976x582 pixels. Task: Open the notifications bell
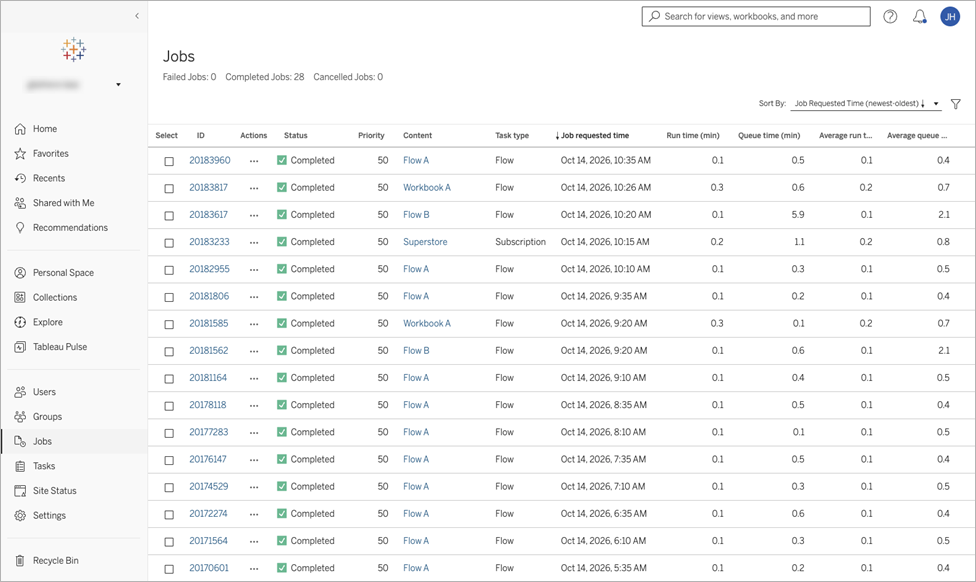(x=919, y=17)
